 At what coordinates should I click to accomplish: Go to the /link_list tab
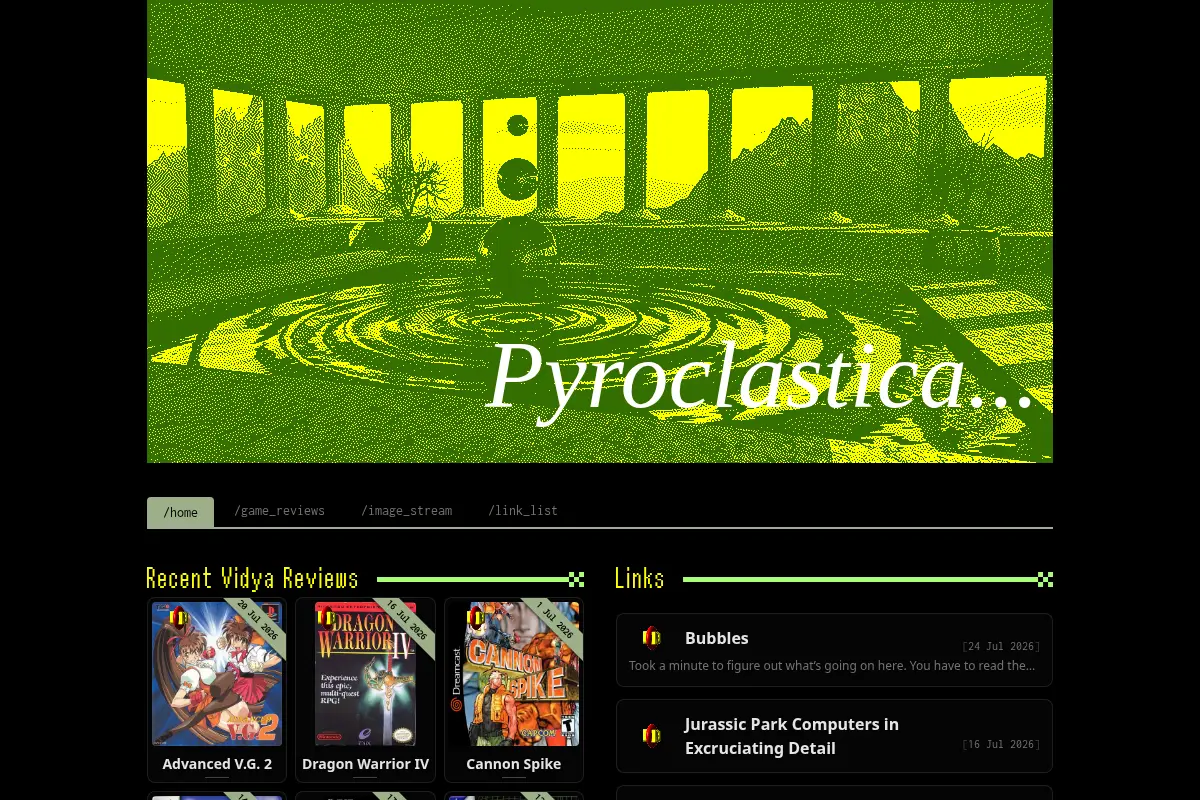(522, 511)
